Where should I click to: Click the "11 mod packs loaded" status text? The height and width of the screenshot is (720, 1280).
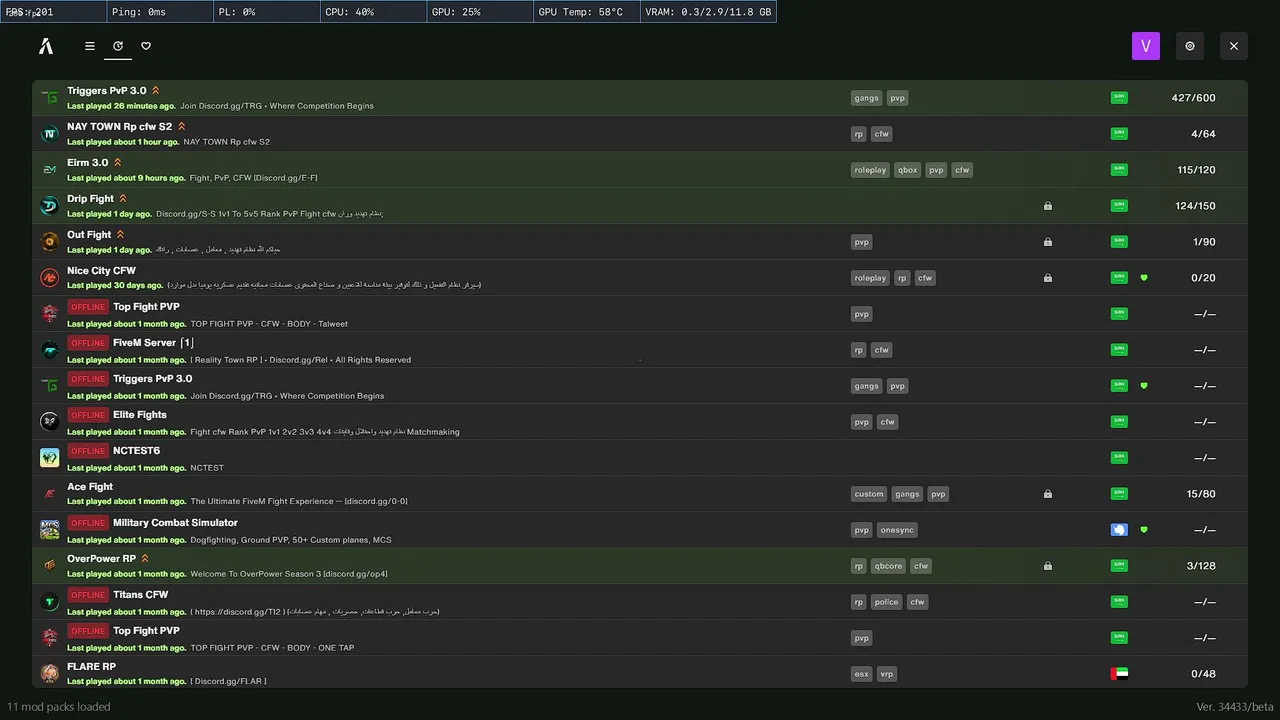click(x=59, y=707)
